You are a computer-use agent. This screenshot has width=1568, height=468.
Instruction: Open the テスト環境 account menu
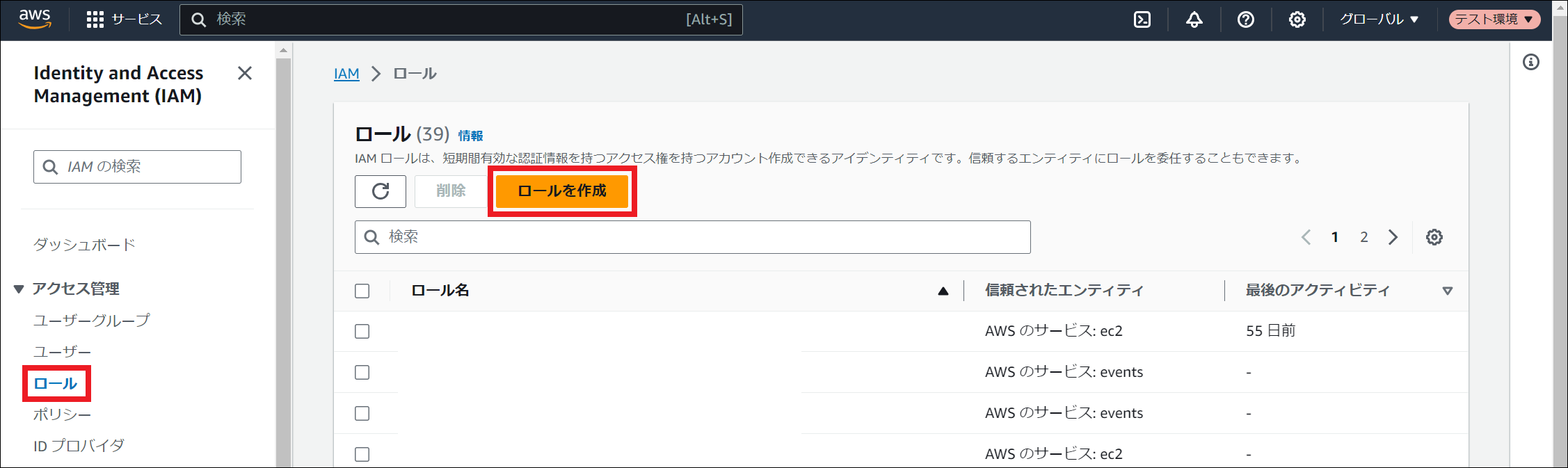1494,19
